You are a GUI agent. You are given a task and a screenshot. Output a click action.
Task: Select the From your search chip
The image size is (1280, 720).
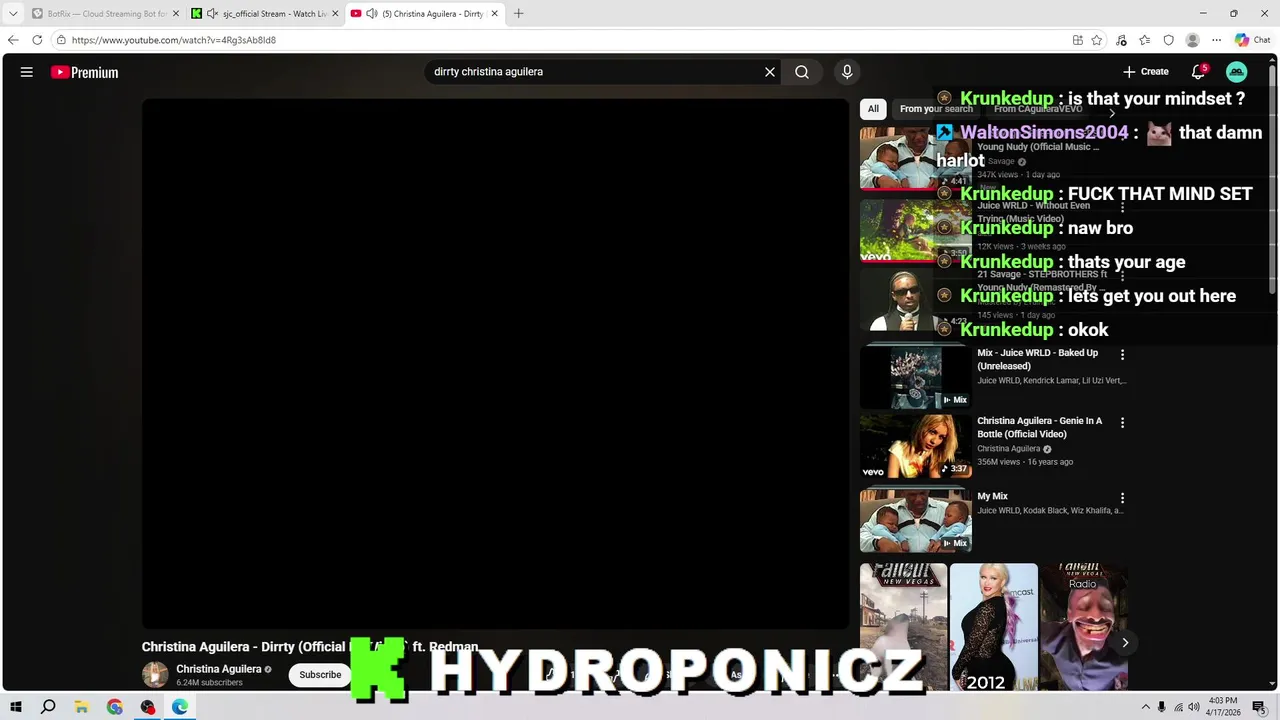pos(936,109)
